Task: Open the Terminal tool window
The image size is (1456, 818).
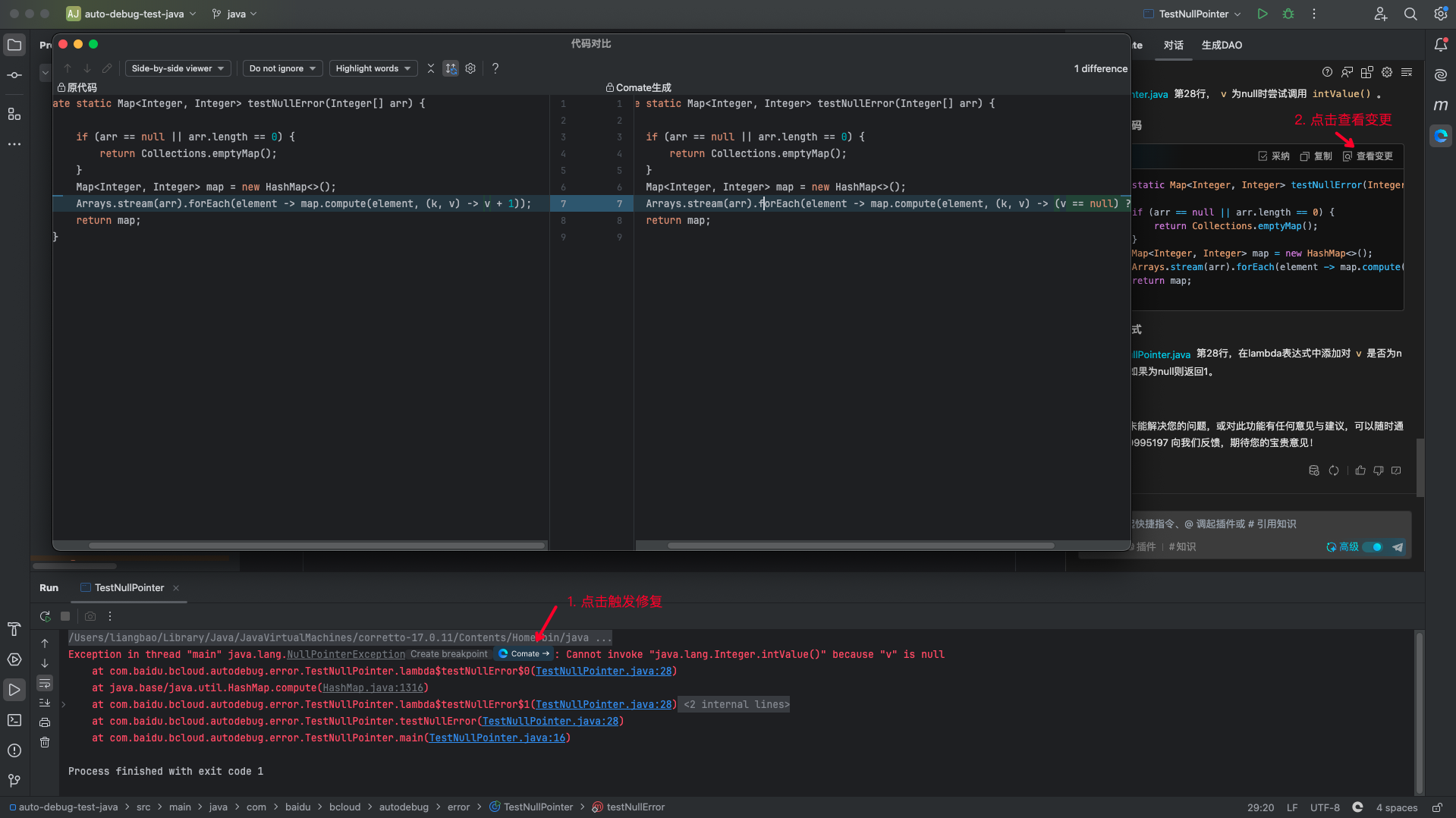Action: (14, 720)
